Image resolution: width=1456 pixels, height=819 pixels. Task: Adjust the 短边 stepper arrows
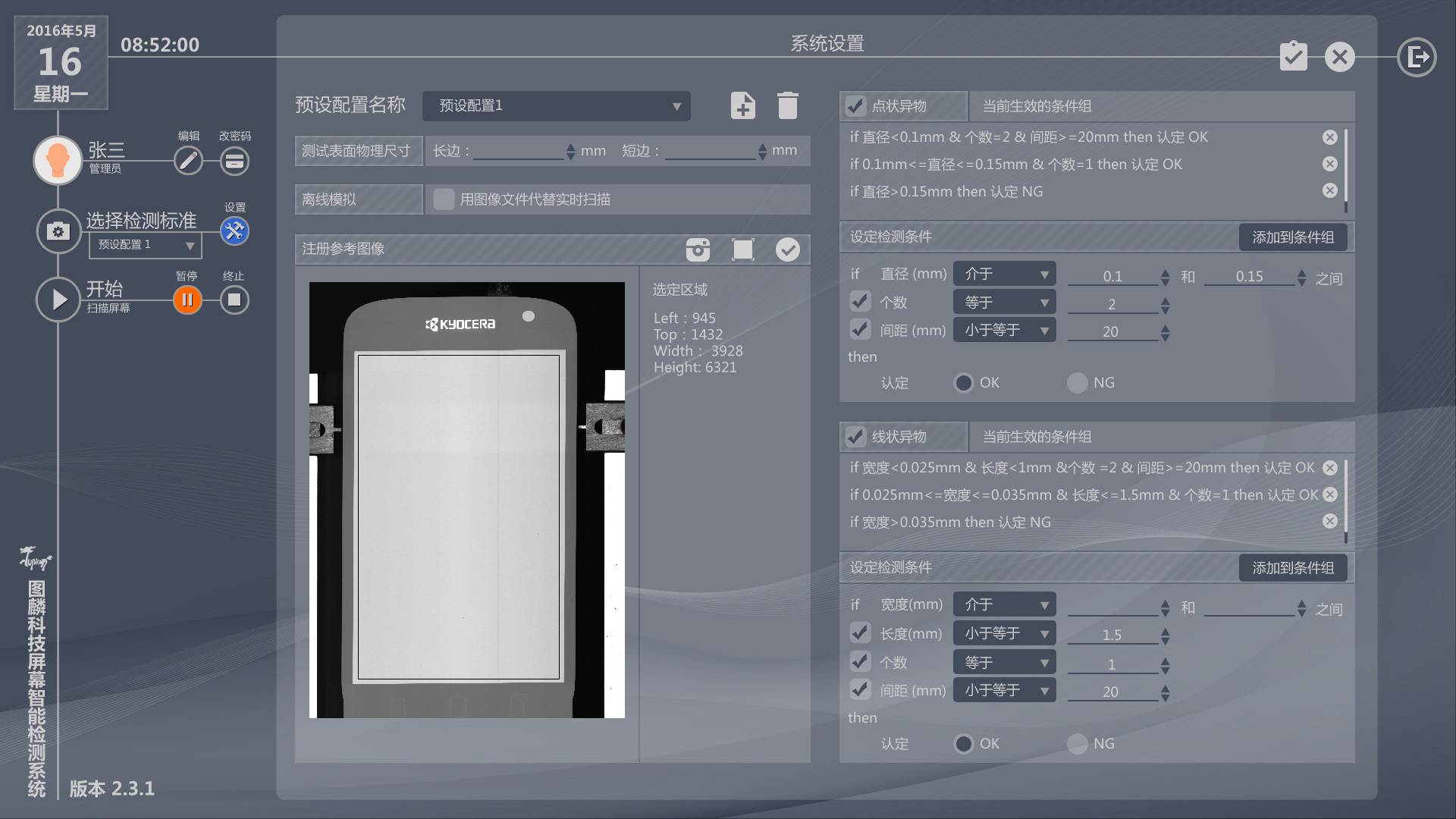[762, 152]
